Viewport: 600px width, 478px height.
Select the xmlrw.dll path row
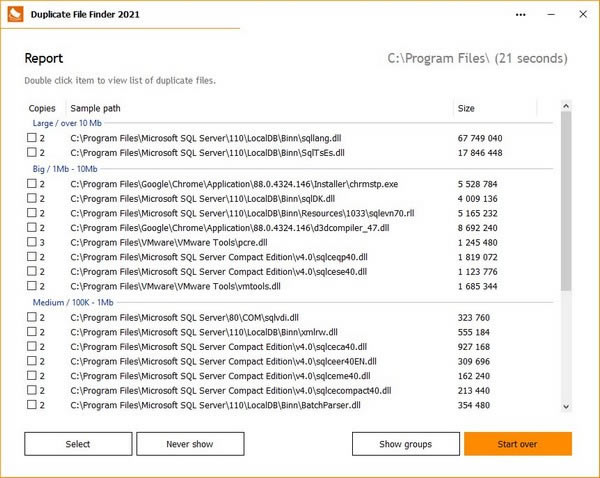coord(204,332)
